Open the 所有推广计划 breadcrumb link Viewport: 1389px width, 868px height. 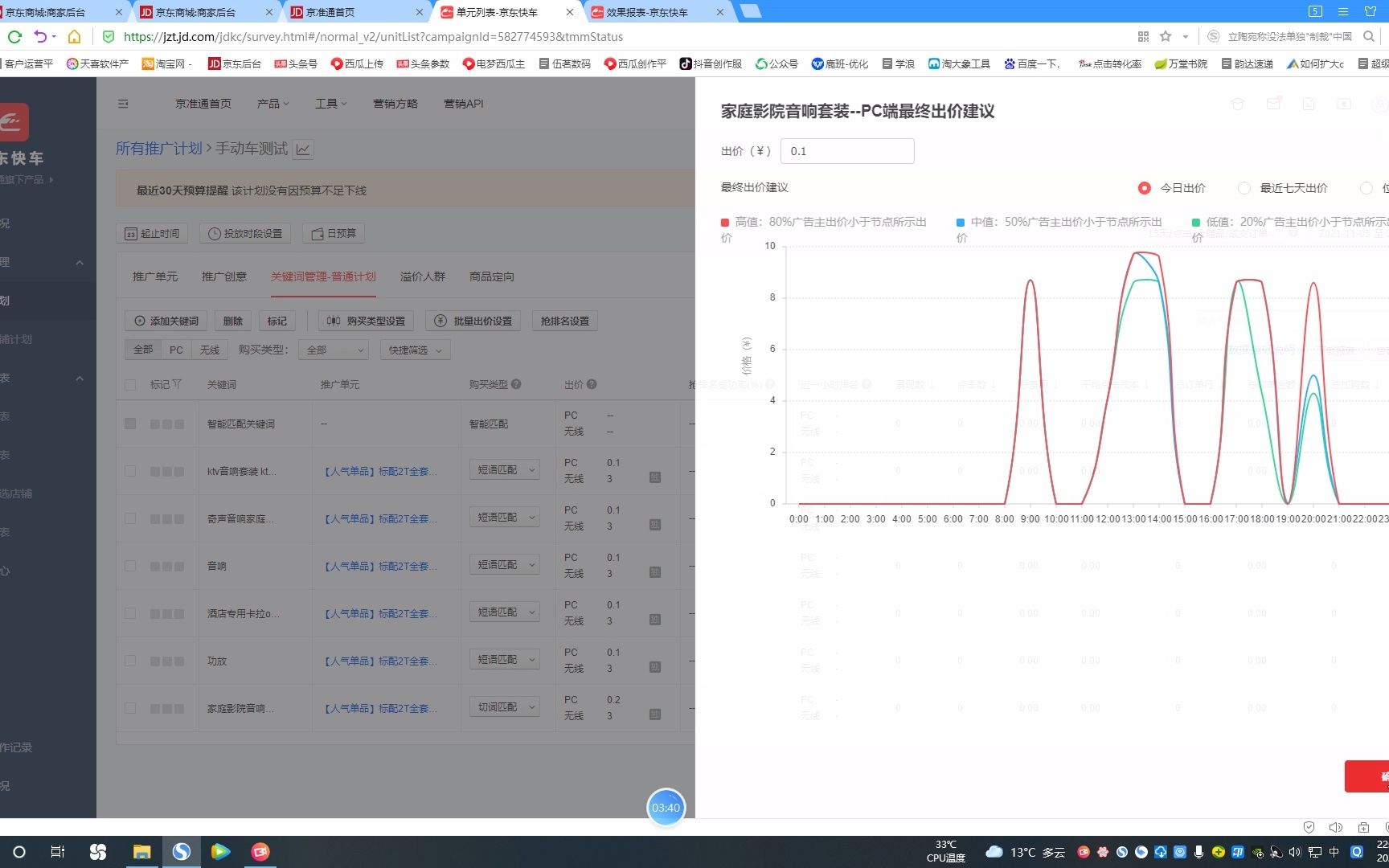pos(159,149)
